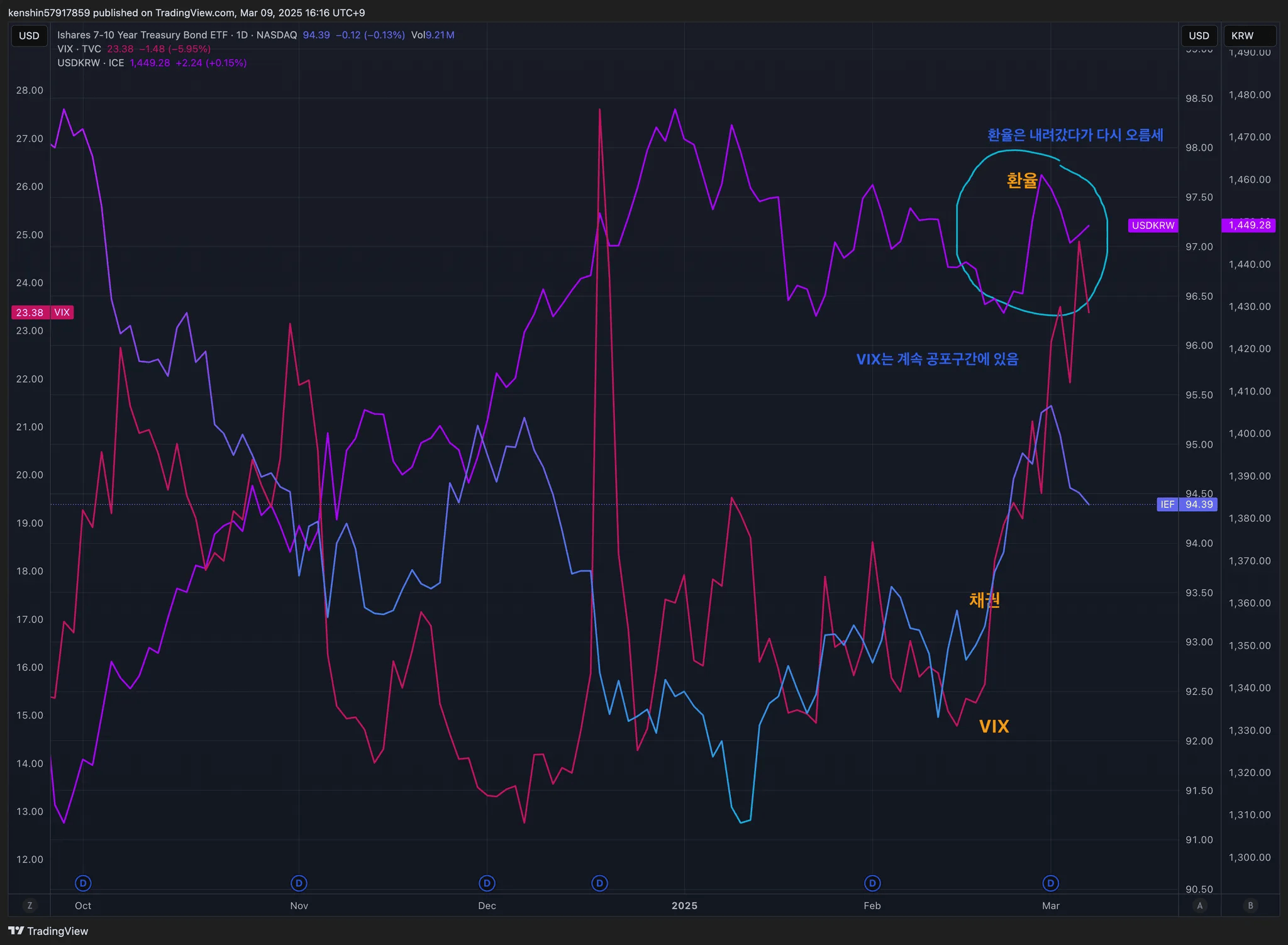Select the VIX · TVC legend entry
Viewport: 1288px width, 945px height.
(x=79, y=49)
